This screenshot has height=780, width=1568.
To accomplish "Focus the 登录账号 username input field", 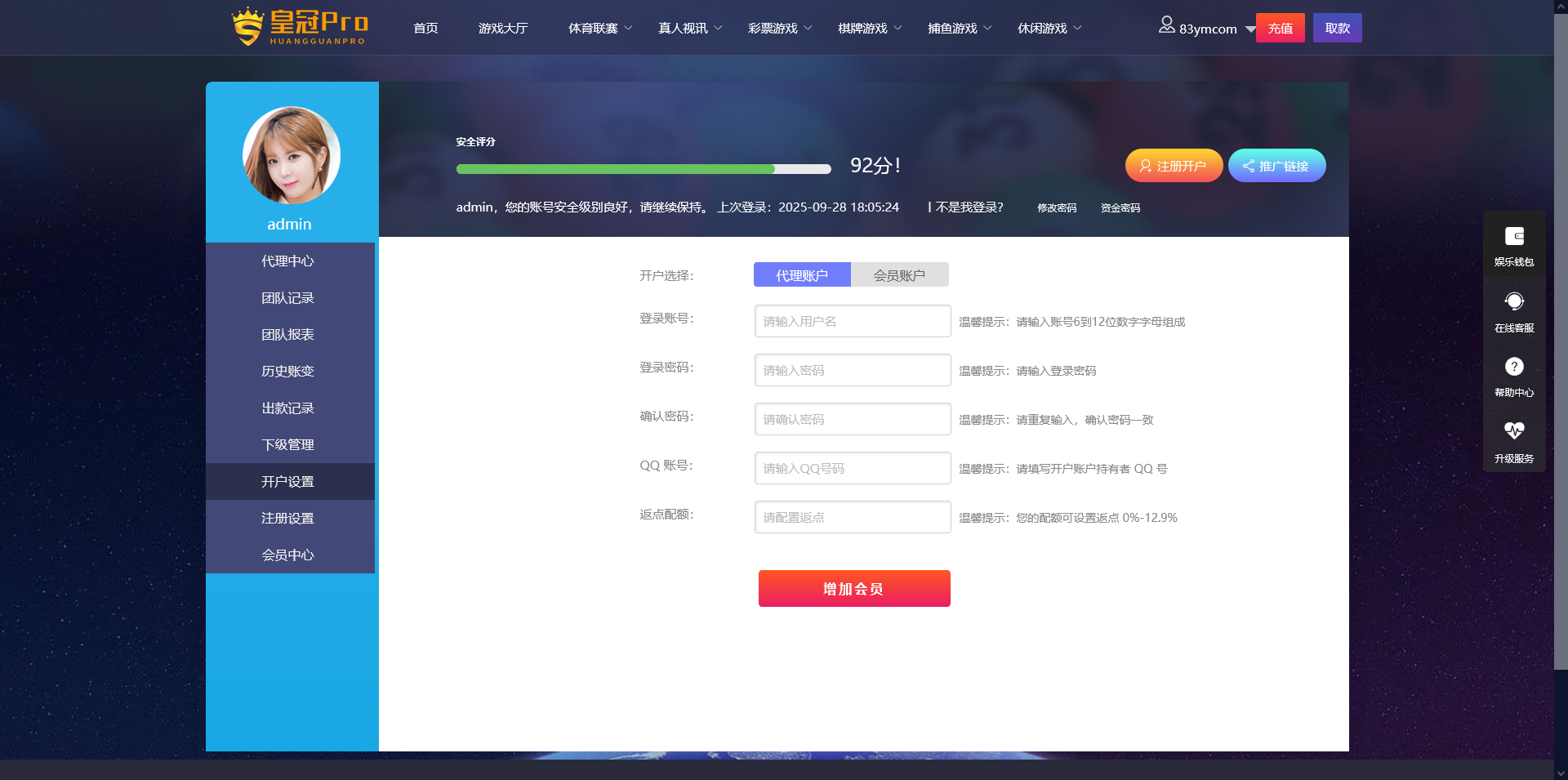I will point(852,321).
